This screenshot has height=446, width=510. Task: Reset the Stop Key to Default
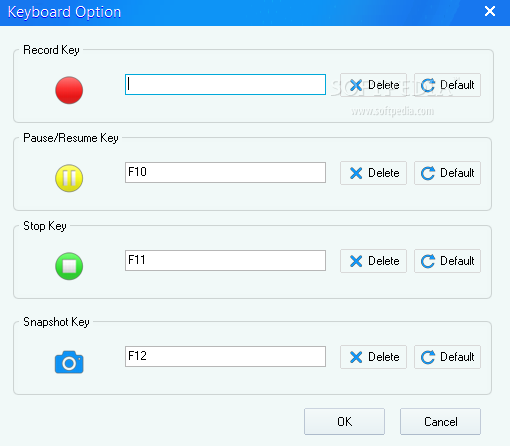pos(447,261)
